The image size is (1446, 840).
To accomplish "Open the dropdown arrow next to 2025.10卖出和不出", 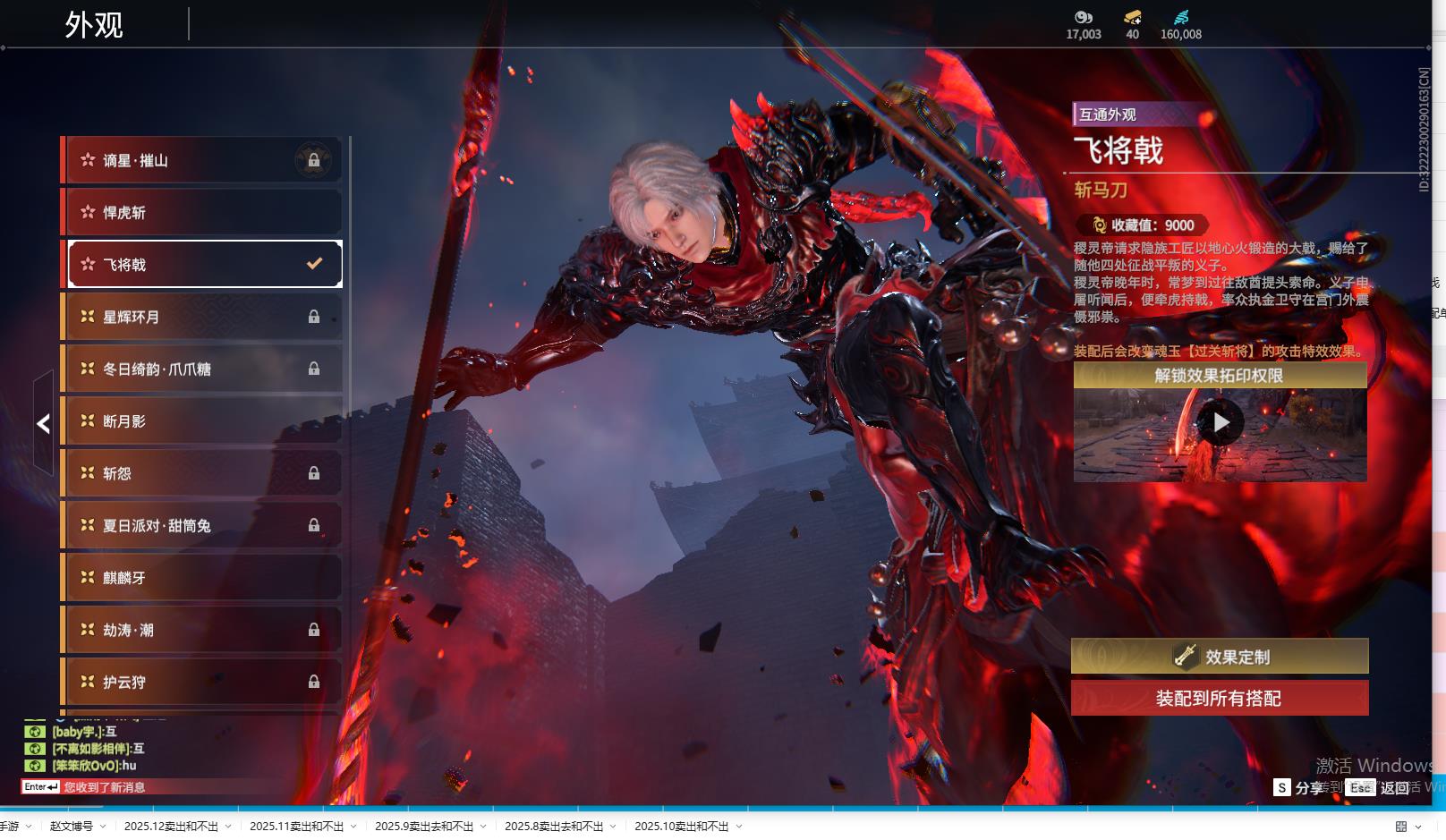I will click(739, 827).
